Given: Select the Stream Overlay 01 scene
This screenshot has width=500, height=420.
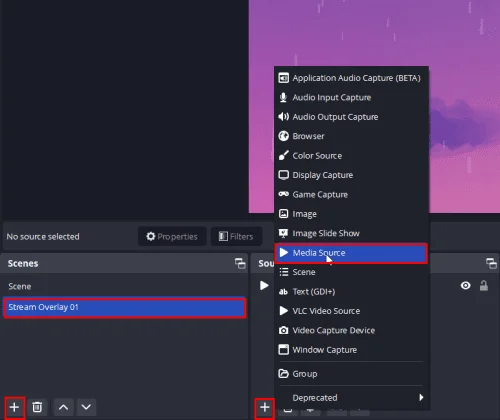Looking at the screenshot, I should pyautogui.click(x=125, y=308).
